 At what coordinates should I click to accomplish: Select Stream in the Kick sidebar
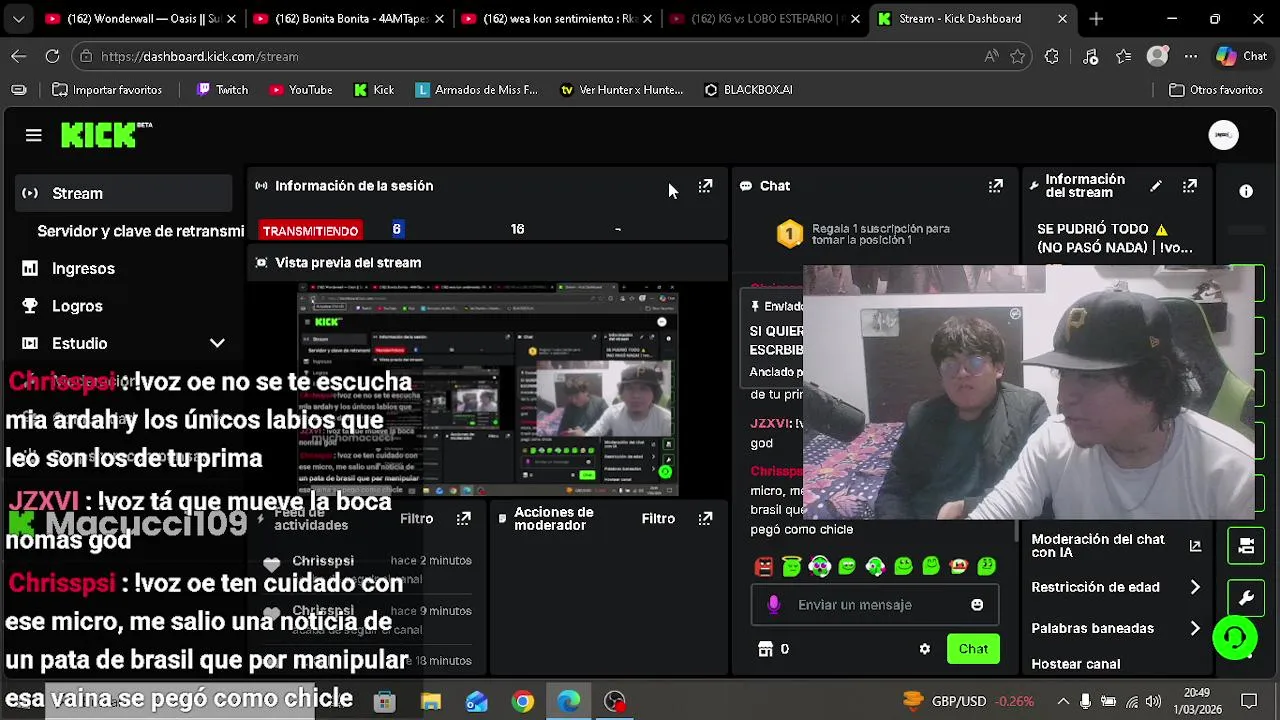coord(123,193)
